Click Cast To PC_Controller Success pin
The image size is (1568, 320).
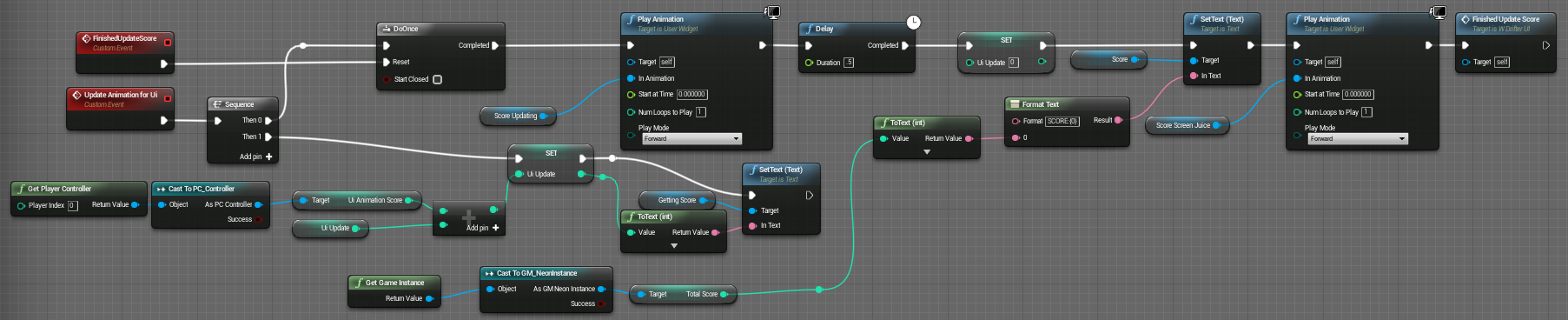pos(258,220)
